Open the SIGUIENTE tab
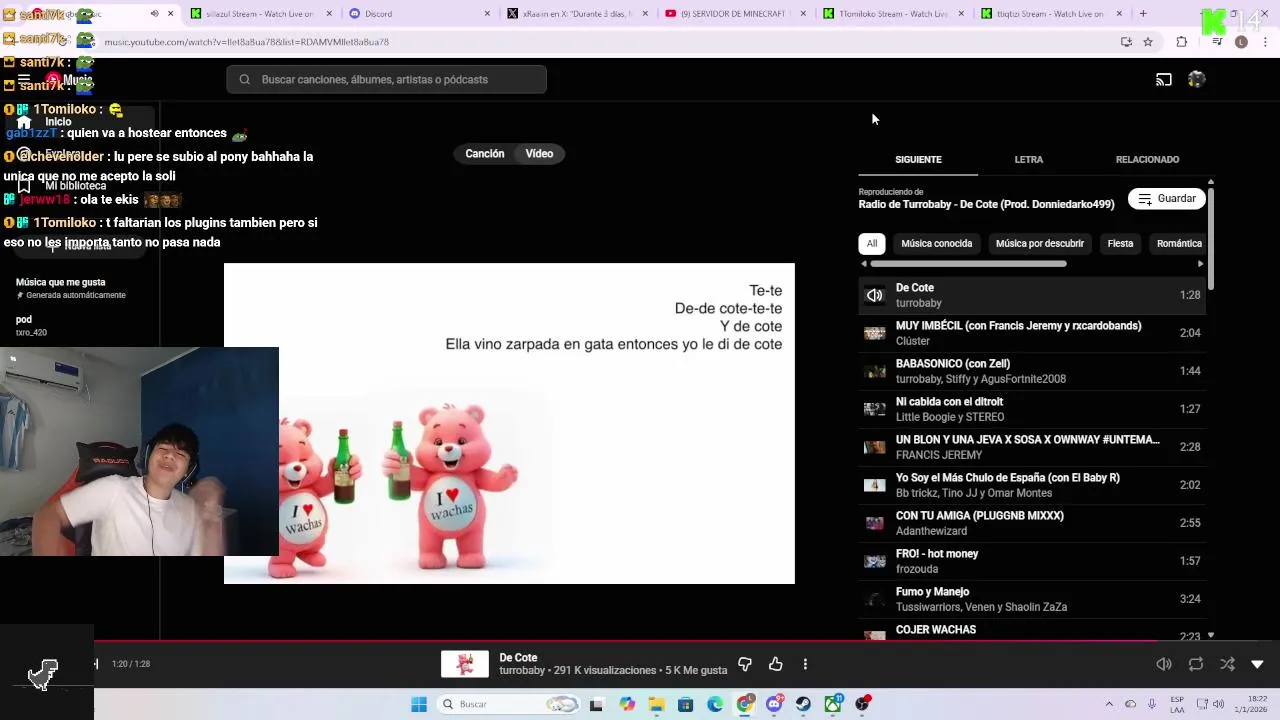The height and width of the screenshot is (720, 1280). click(x=918, y=160)
